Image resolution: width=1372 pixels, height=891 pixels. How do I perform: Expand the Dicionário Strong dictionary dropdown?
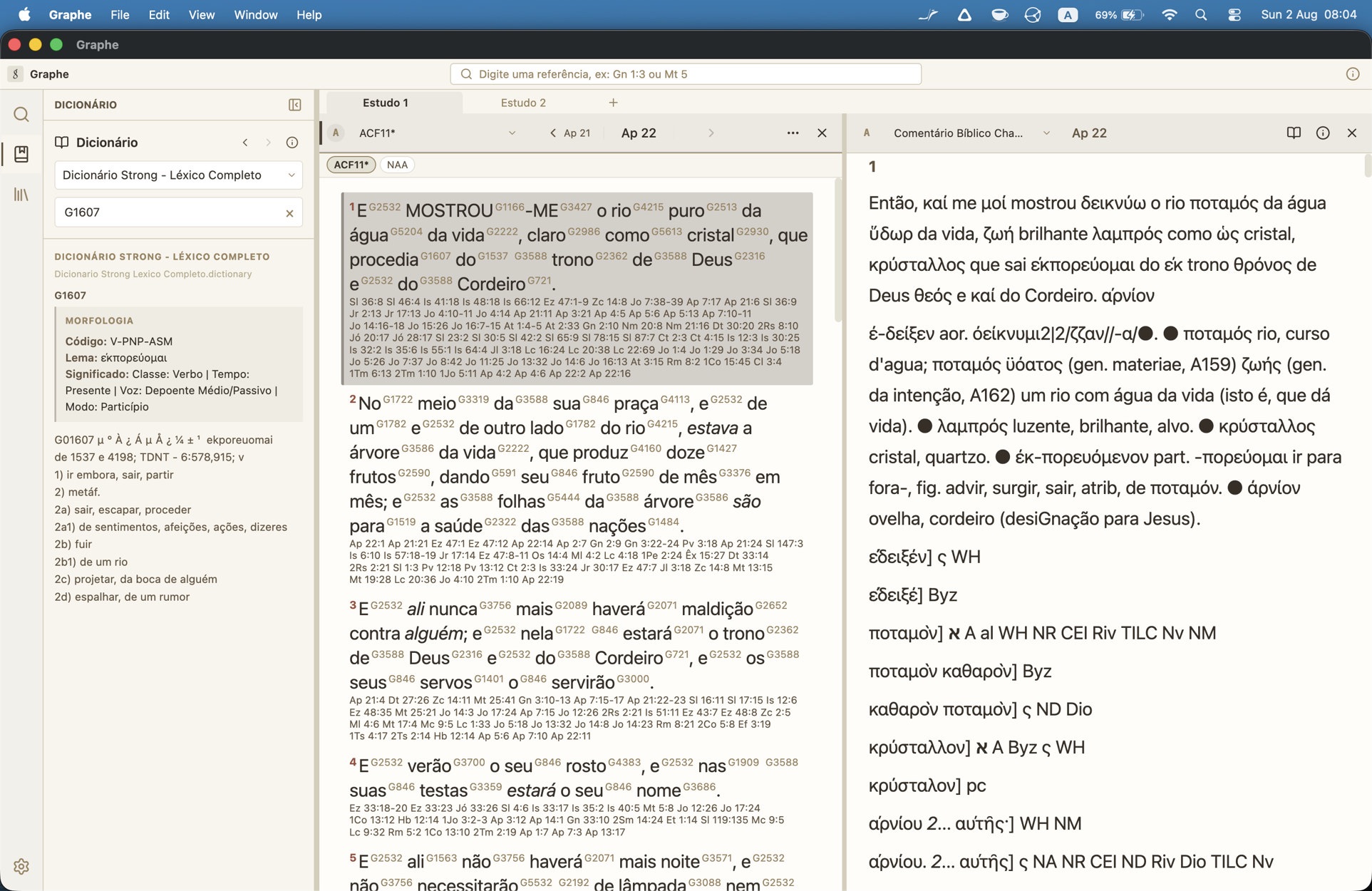[179, 175]
